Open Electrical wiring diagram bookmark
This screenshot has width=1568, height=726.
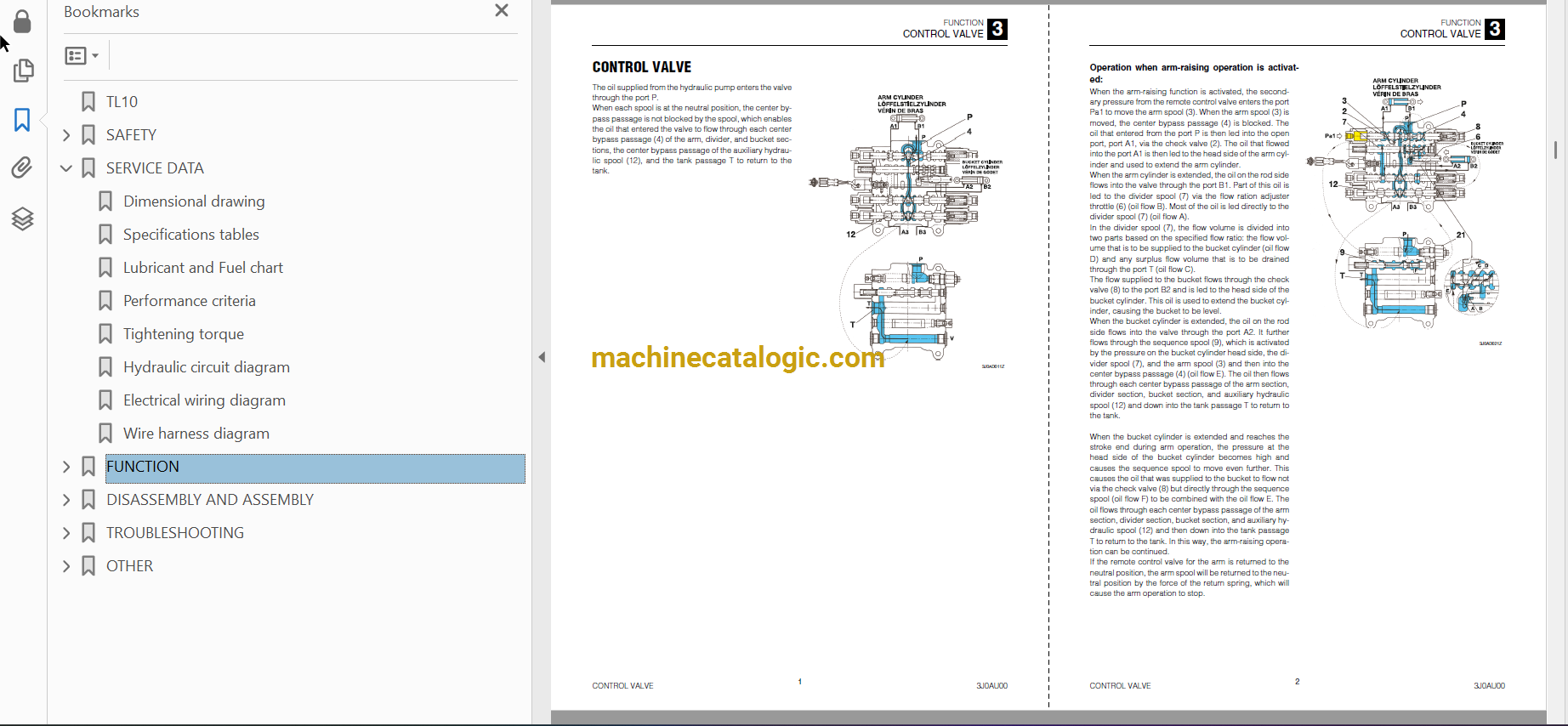point(204,400)
